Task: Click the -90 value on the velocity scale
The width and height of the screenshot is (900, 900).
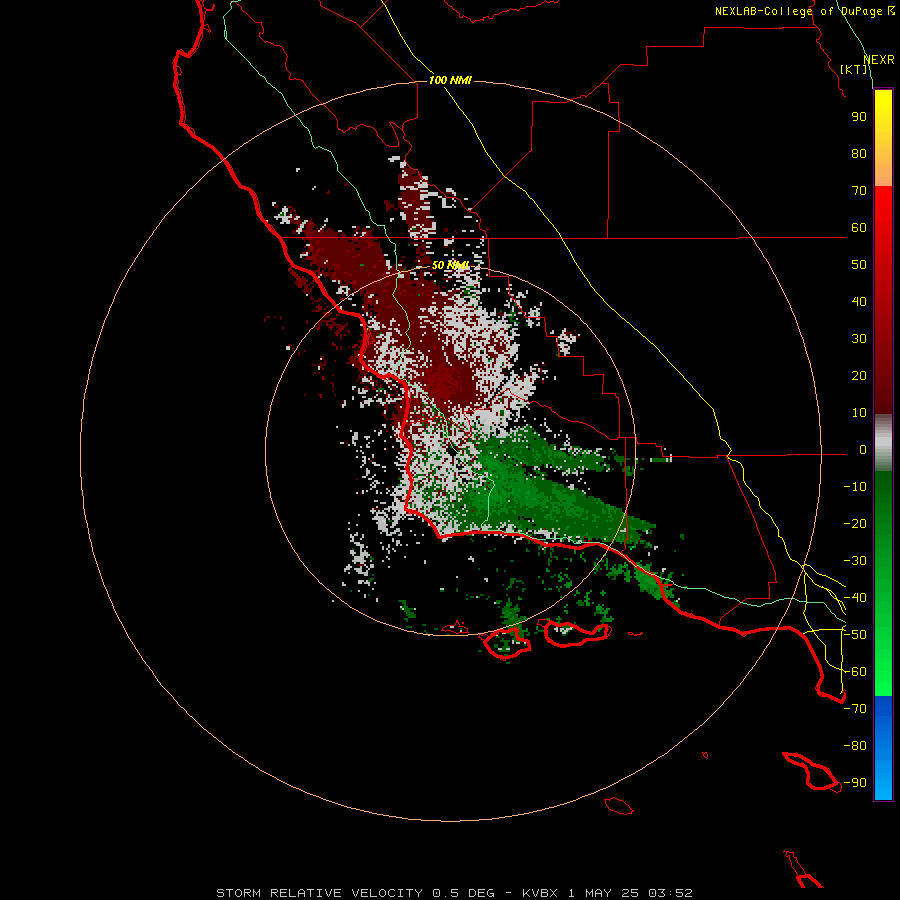Action: click(855, 783)
